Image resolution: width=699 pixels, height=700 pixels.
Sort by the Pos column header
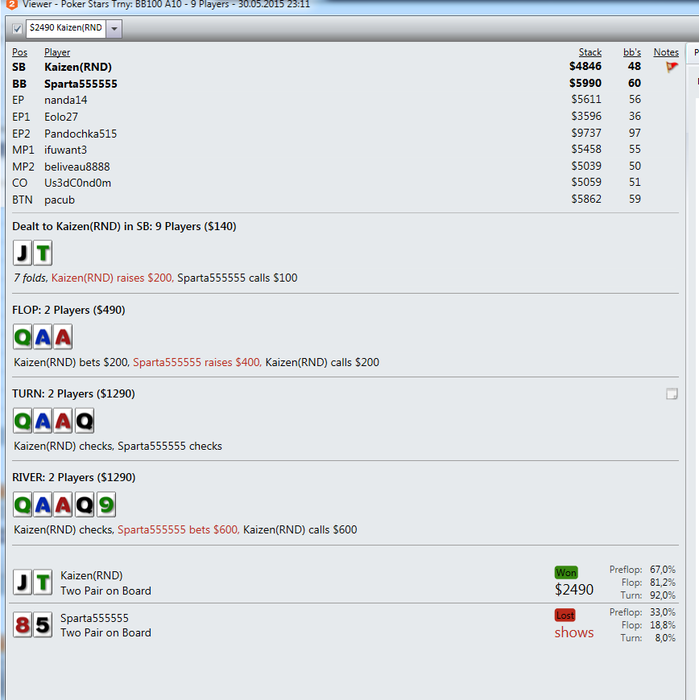[x=20, y=52]
